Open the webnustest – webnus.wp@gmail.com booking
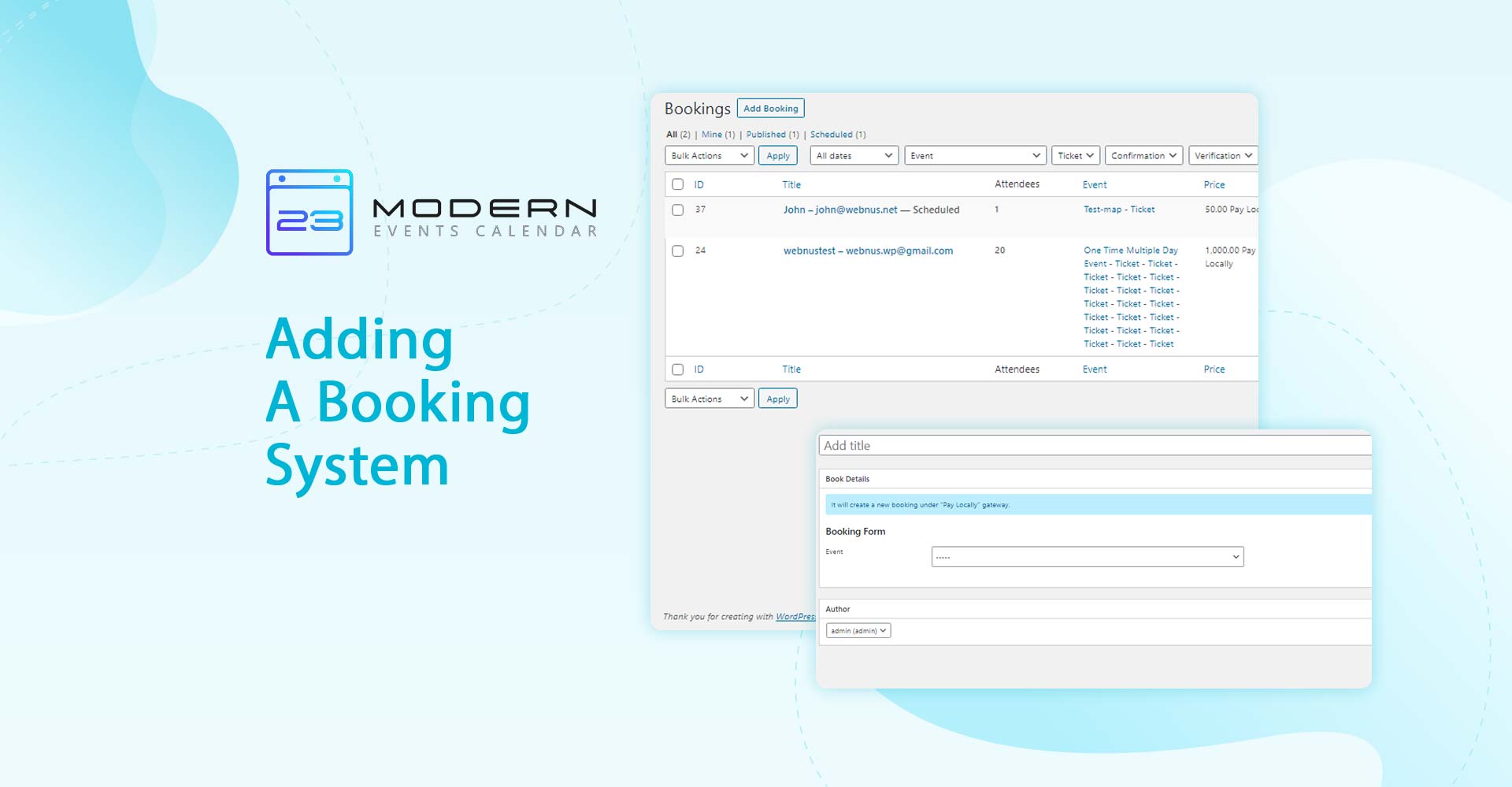This screenshot has width=1512, height=787. click(x=868, y=251)
